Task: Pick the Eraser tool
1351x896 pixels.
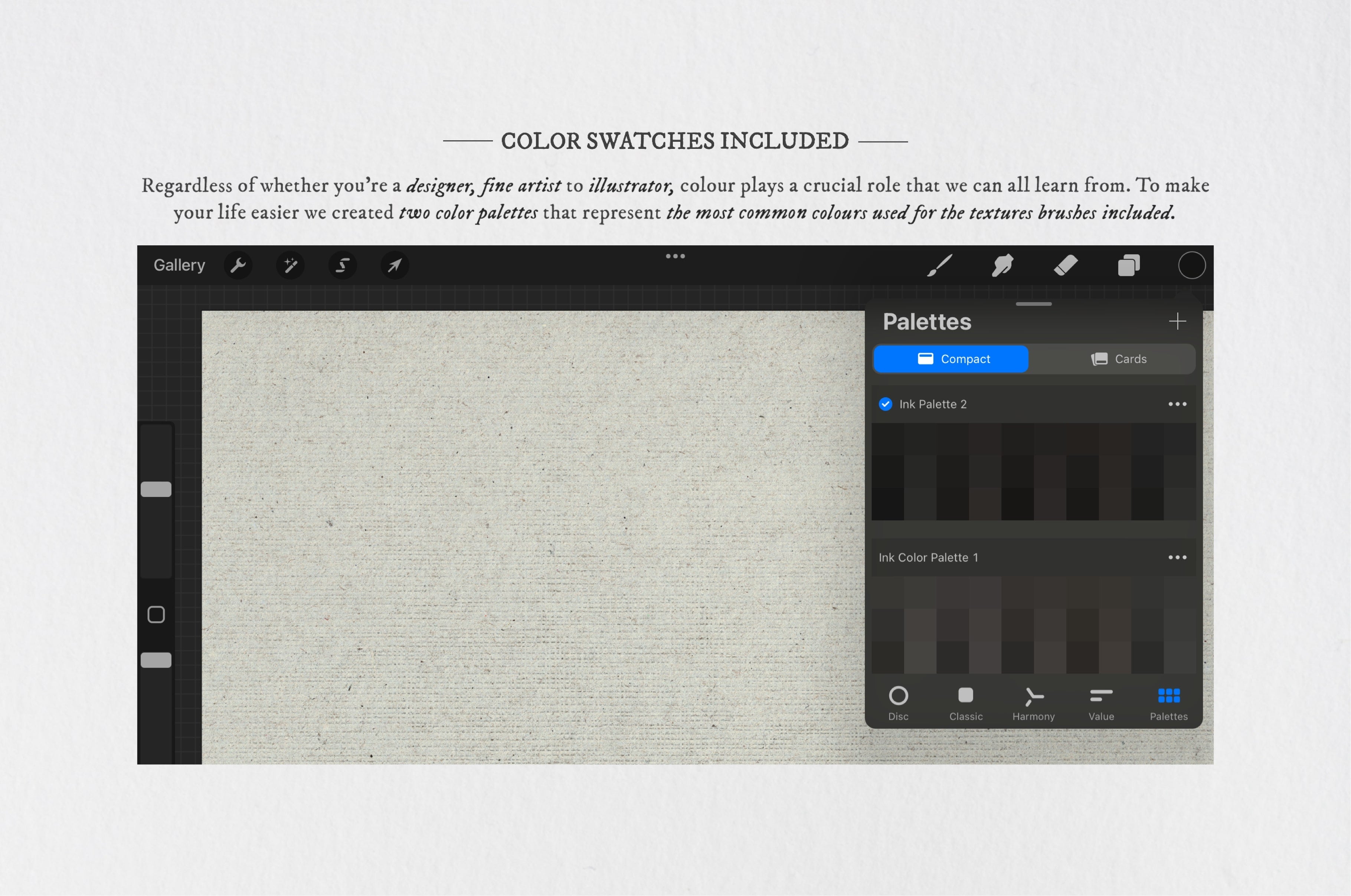Action: click(x=1066, y=265)
